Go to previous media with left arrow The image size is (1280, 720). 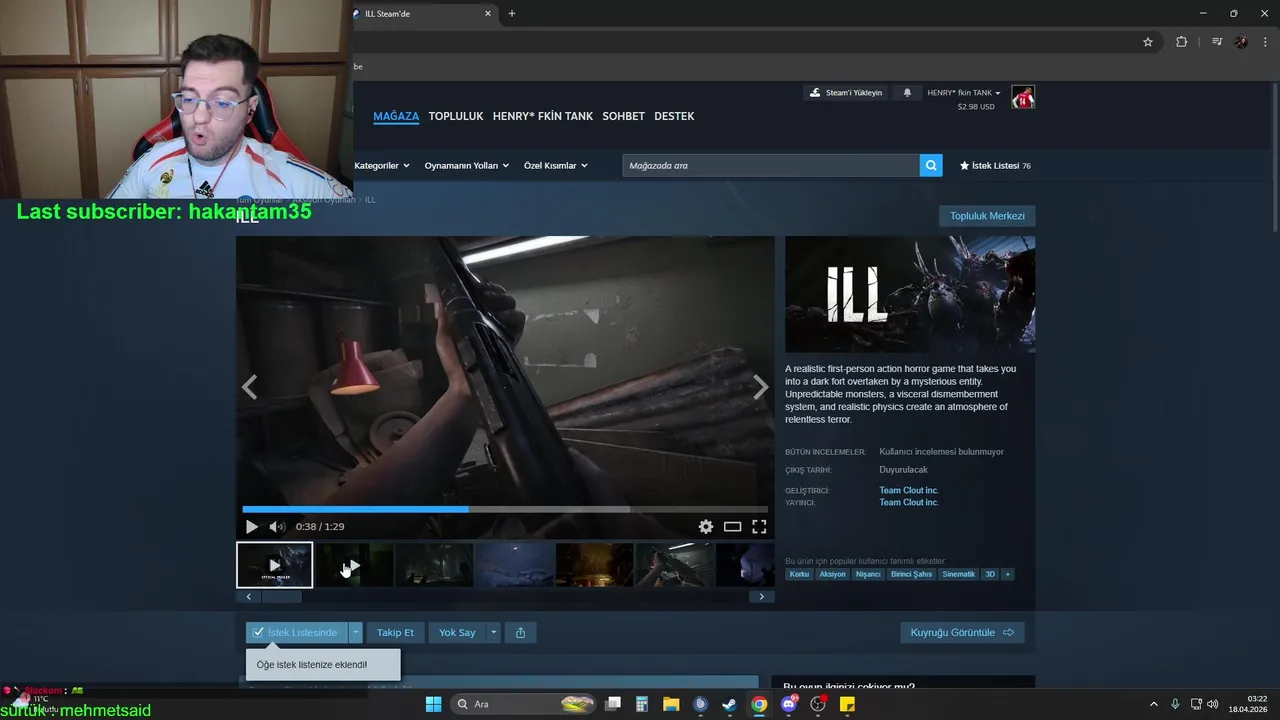pos(249,388)
